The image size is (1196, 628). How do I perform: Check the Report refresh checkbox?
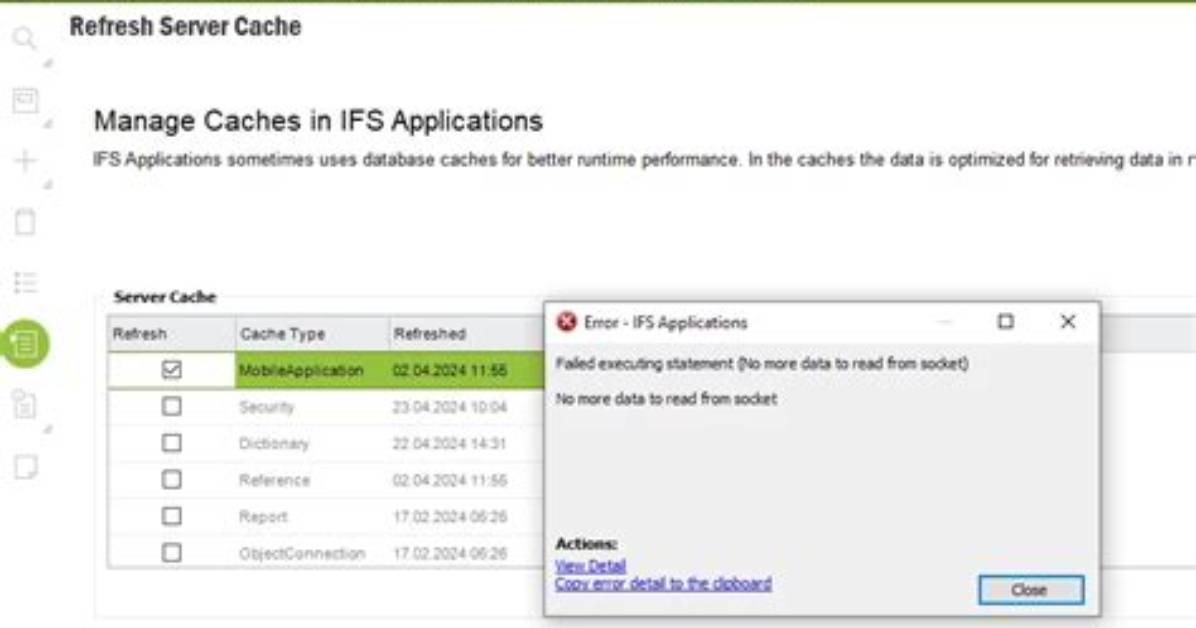pyautogui.click(x=172, y=517)
